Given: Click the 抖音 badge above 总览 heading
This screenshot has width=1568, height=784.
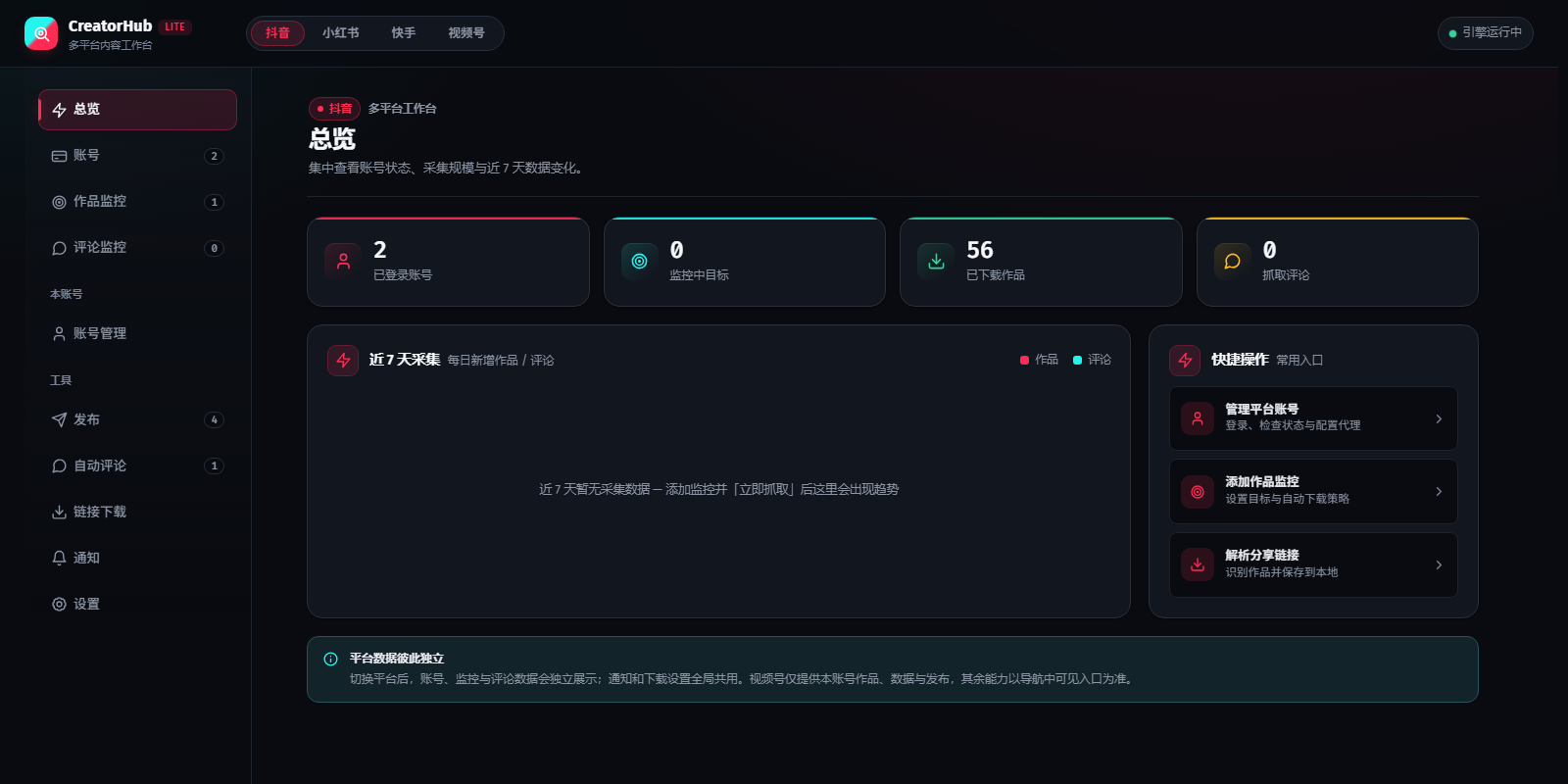Looking at the screenshot, I should 334,109.
